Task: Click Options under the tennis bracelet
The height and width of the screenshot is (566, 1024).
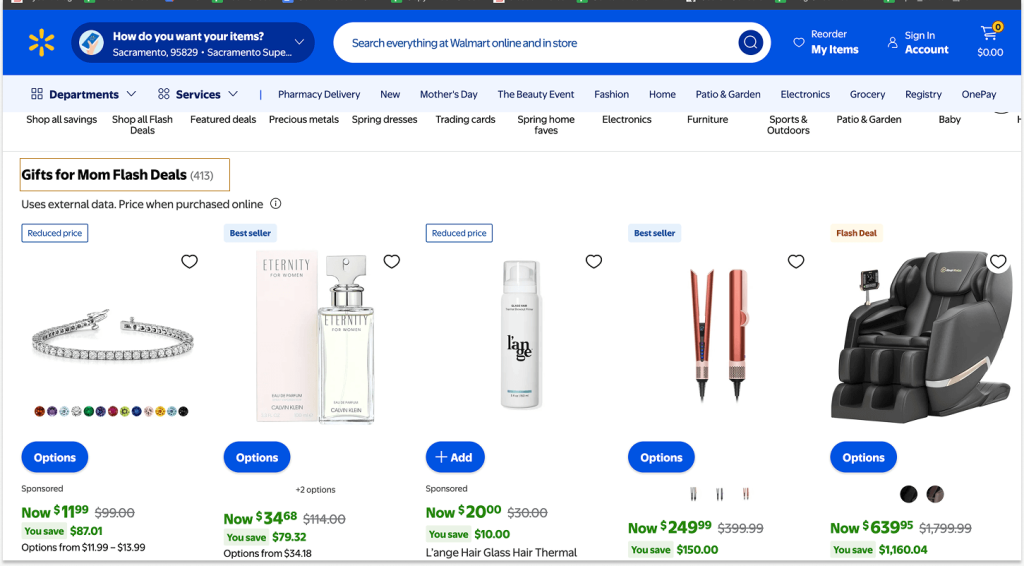Action: pyautogui.click(x=55, y=458)
